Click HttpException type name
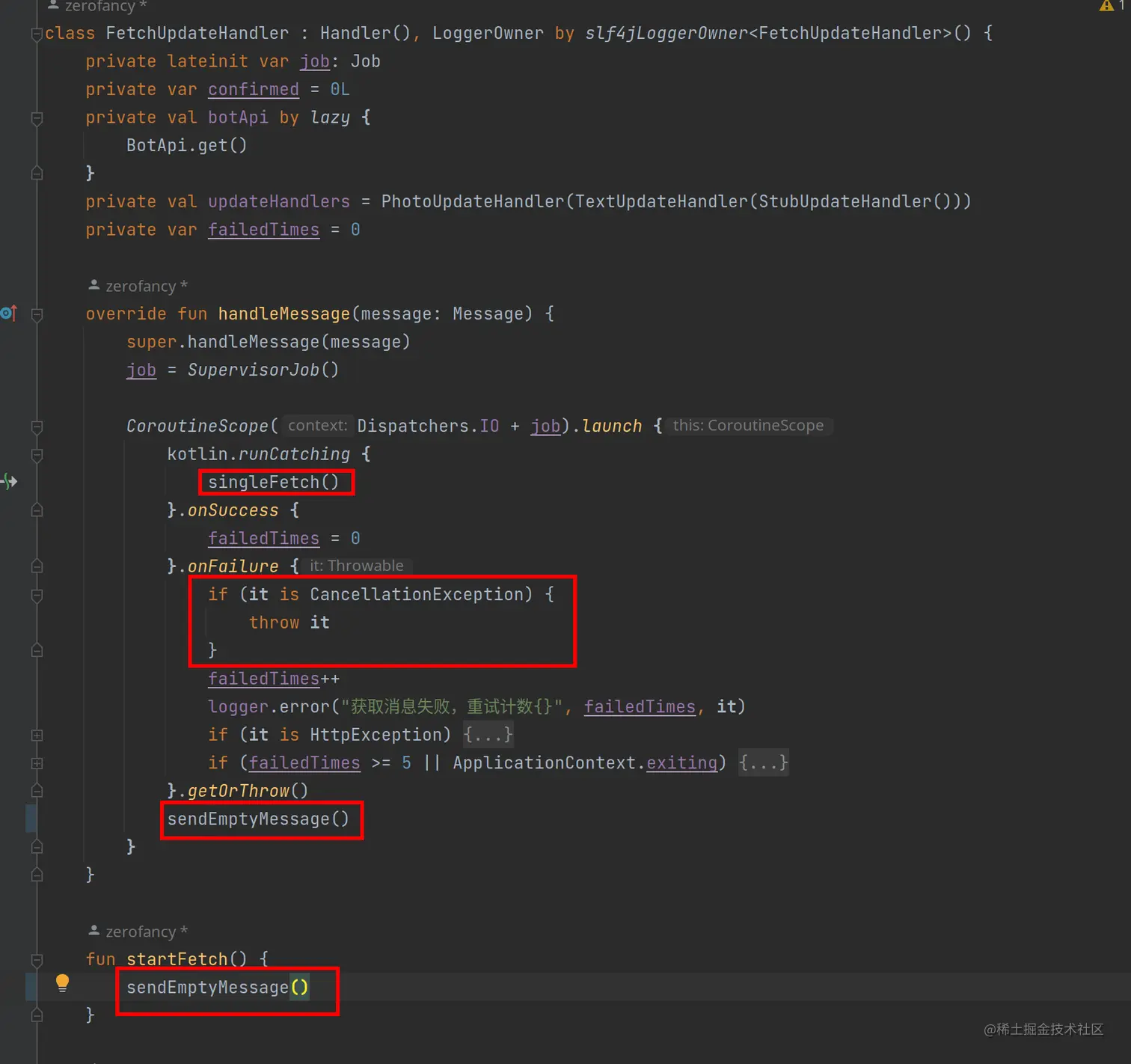Screen dimensions: 1131x1064 tap(376, 735)
